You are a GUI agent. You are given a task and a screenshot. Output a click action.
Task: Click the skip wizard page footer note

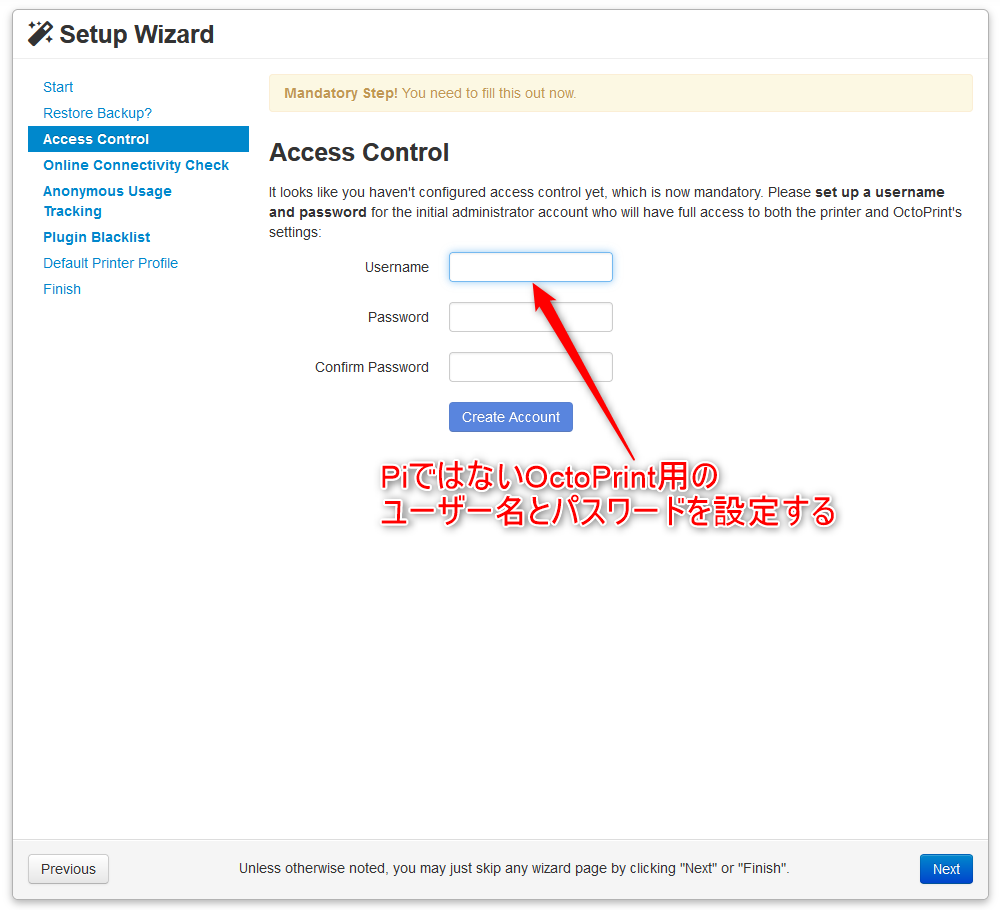click(x=514, y=869)
